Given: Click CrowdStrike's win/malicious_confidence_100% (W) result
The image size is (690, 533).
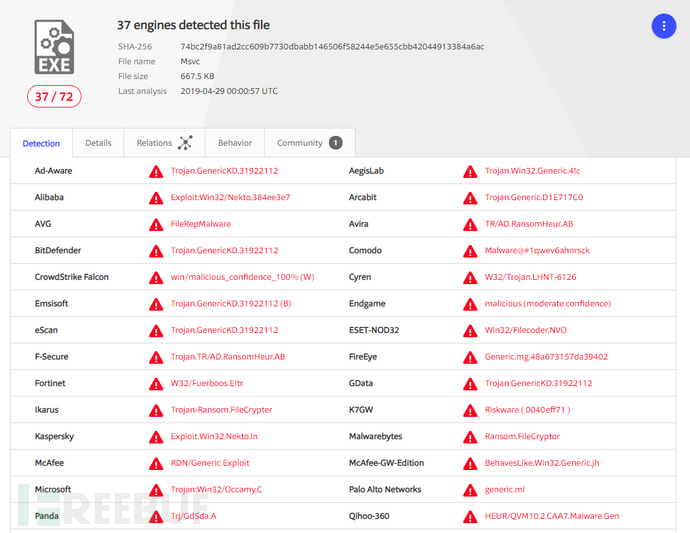Looking at the screenshot, I should [x=242, y=277].
